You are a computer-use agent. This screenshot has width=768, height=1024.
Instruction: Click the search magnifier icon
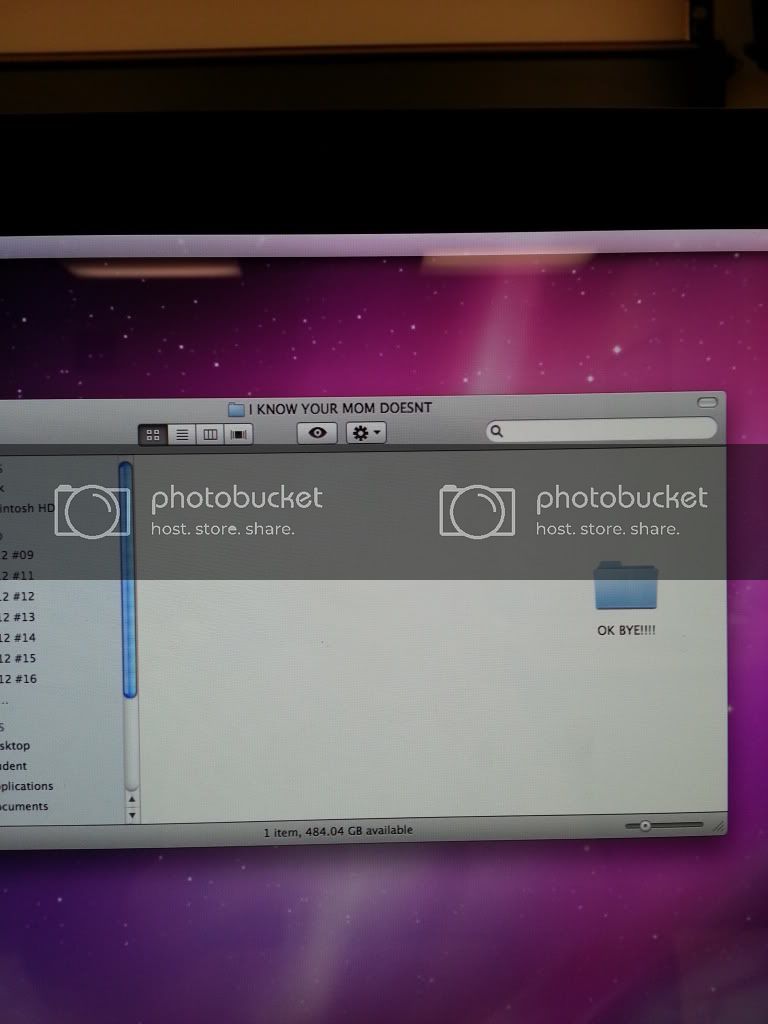pyautogui.click(x=496, y=431)
